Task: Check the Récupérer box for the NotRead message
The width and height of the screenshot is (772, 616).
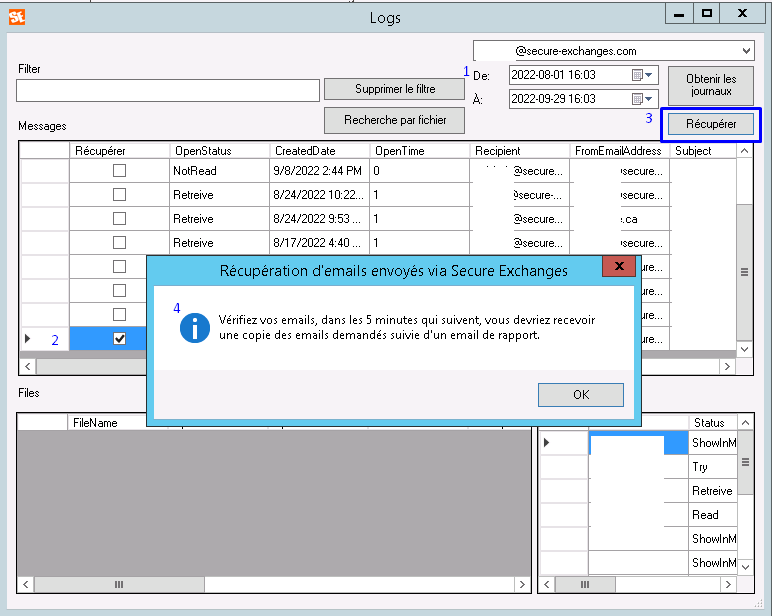Action: [119, 170]
